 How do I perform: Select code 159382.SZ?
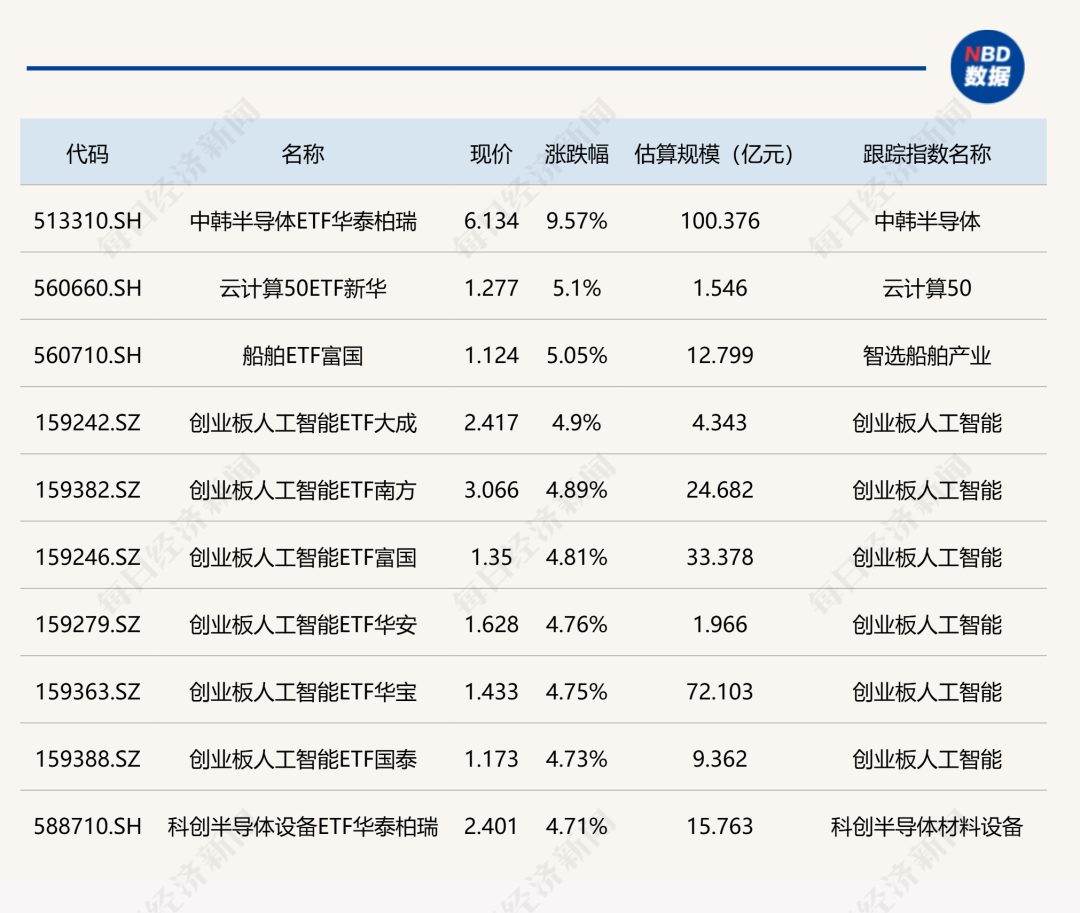tap(87, 490)
